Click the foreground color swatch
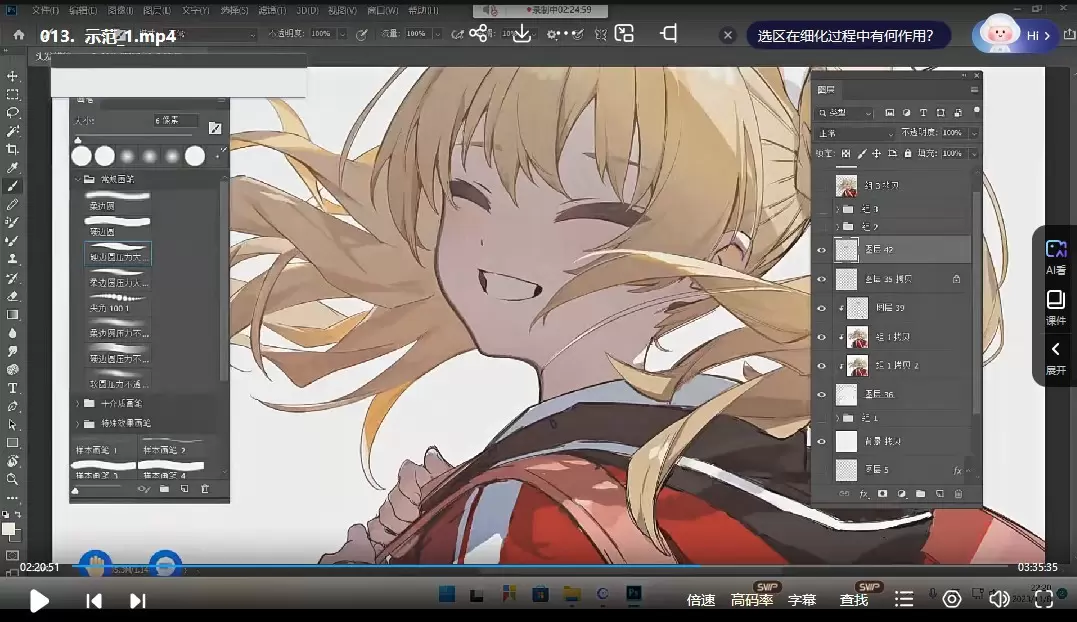This screenshot has width=1077, height=622. (8, 529)
